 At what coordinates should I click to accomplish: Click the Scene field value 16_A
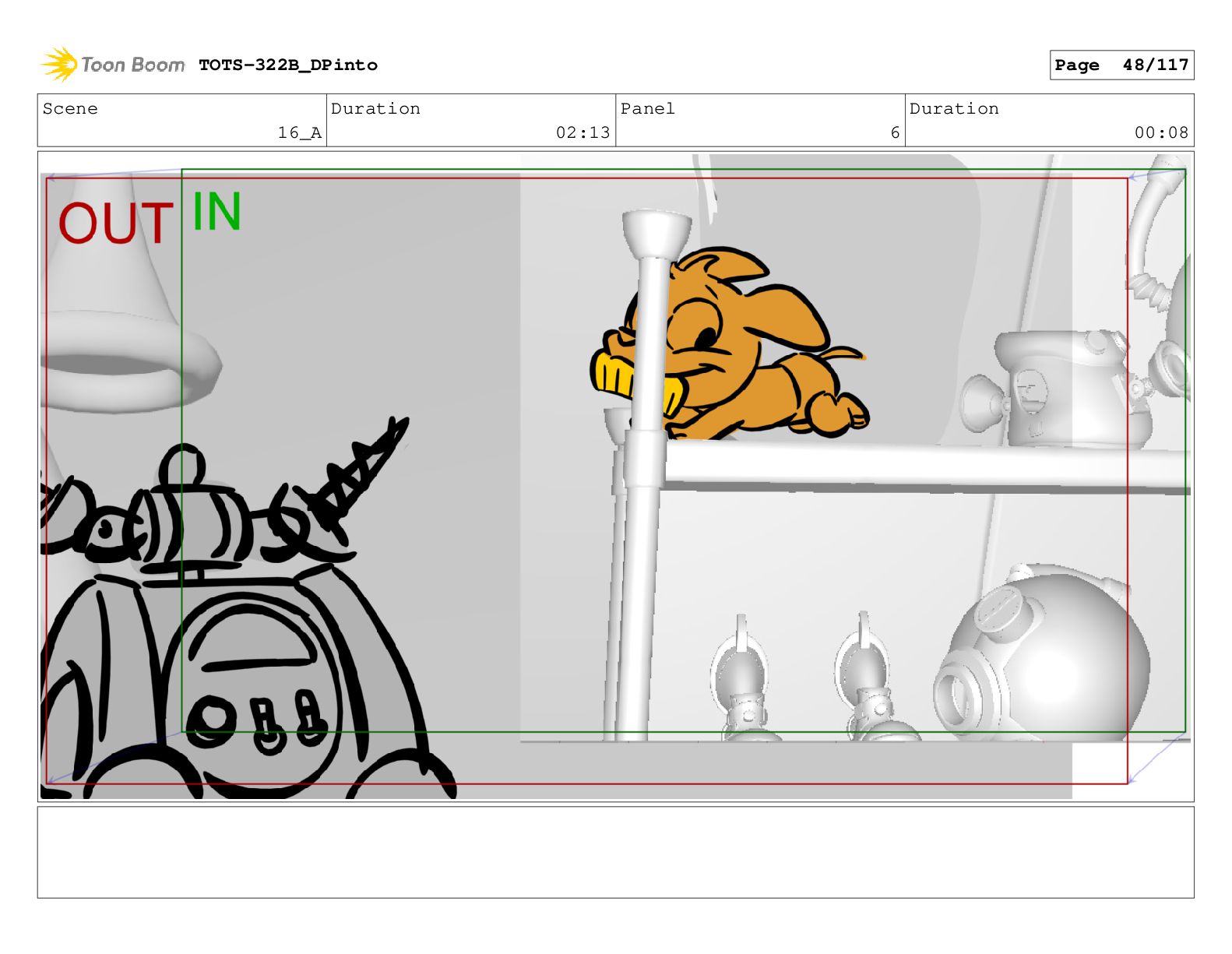point(300,133)
